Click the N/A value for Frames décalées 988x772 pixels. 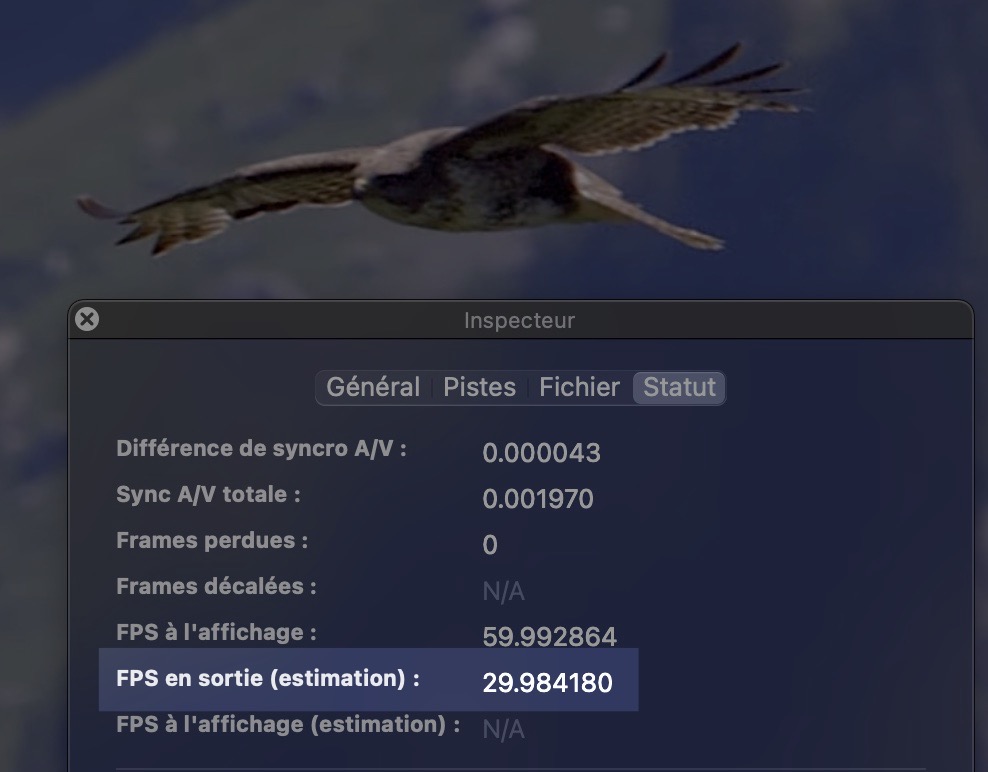click(x=503, y=591)
